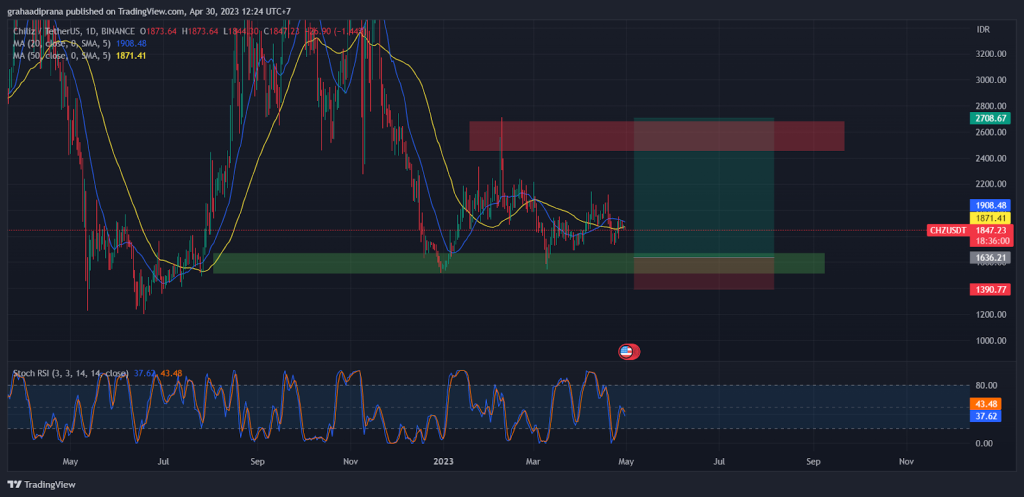The height and width of the screenshot is (497, 1024).
Task: Click the red 1390.77 stop price tag
Action: (x=990, y=289)
